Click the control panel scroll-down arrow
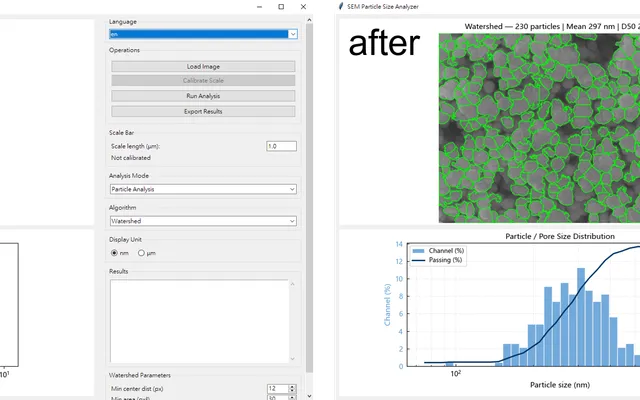 (309, 396)
